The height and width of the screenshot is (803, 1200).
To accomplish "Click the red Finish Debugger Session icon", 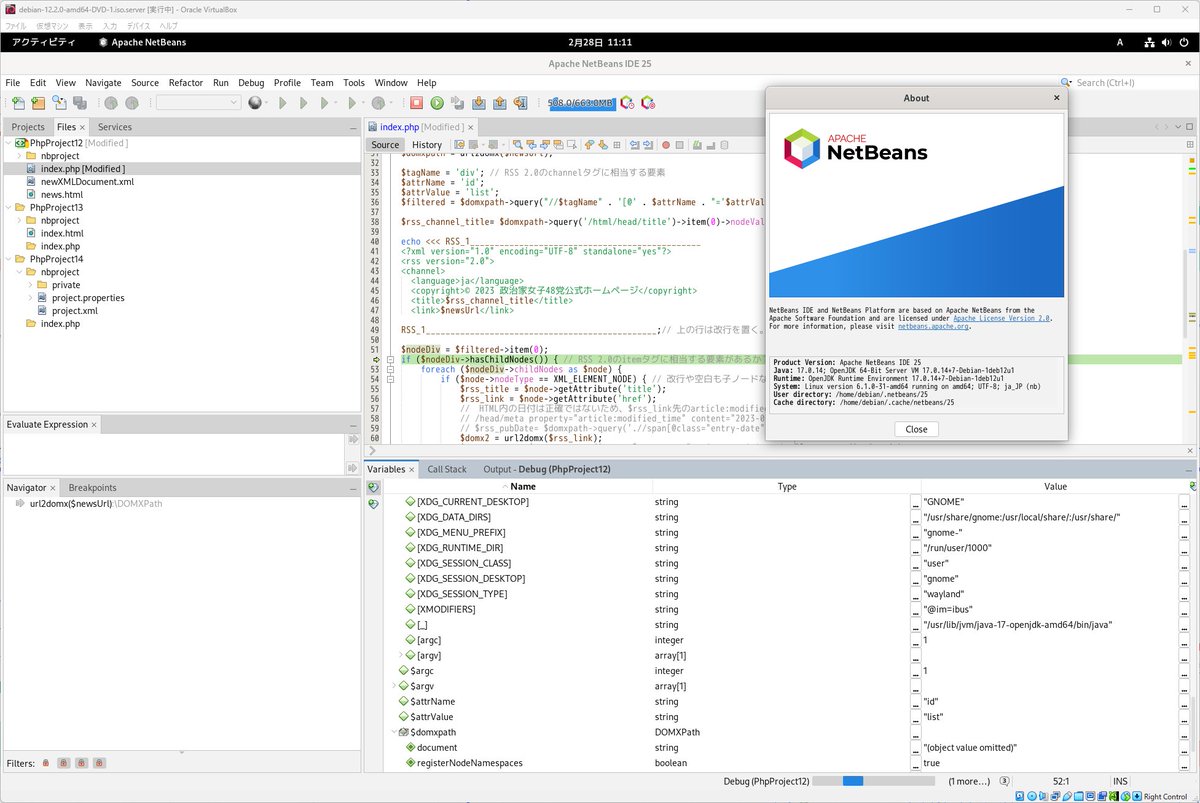I will click(x=416, y=103).
